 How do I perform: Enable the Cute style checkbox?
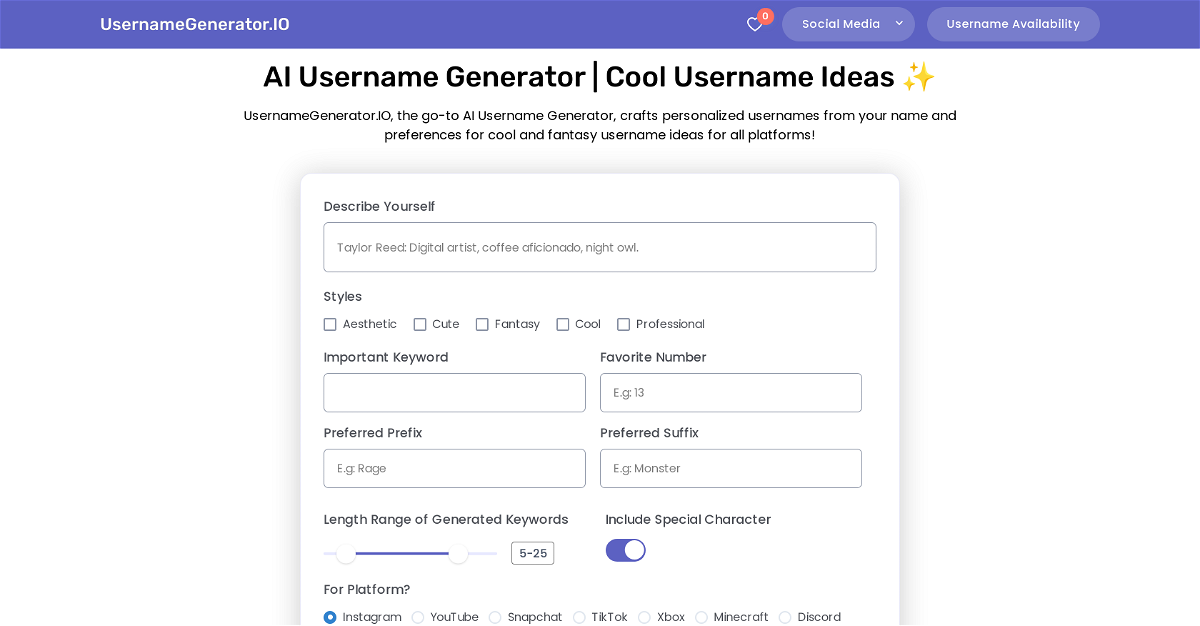point(420,324)
